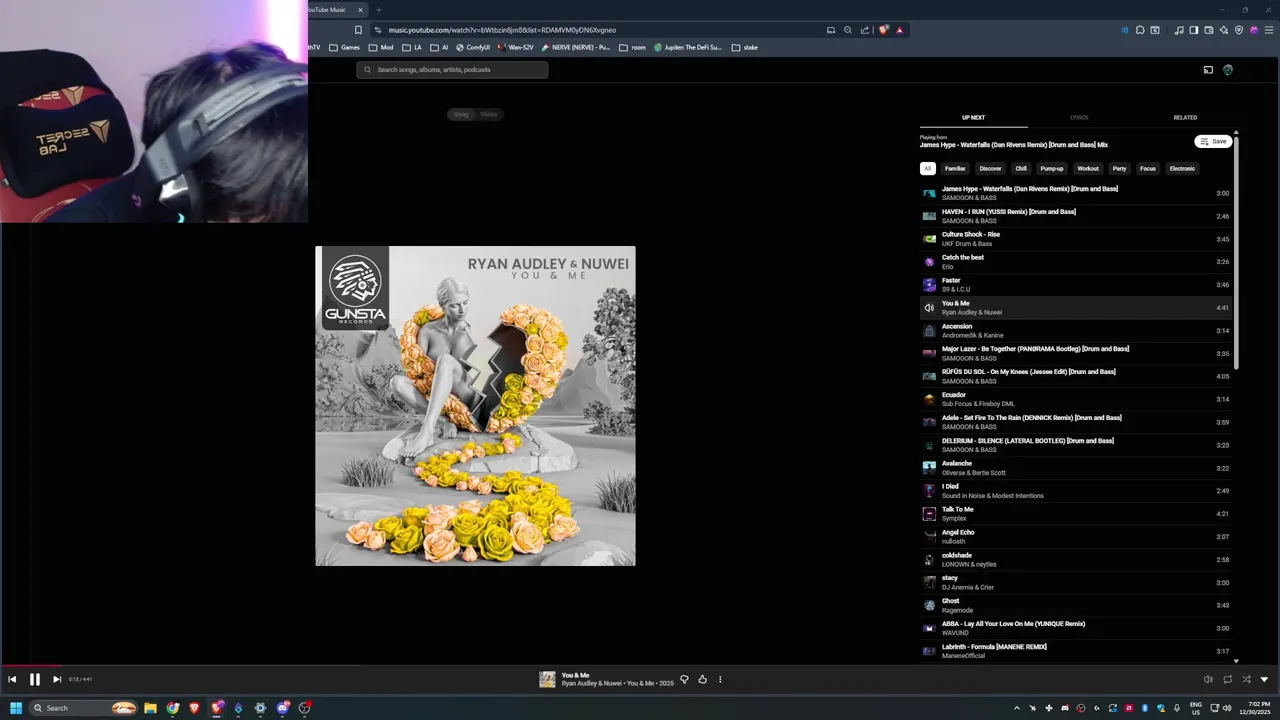Click the search songs, albums, artists field

pos(452,70)
